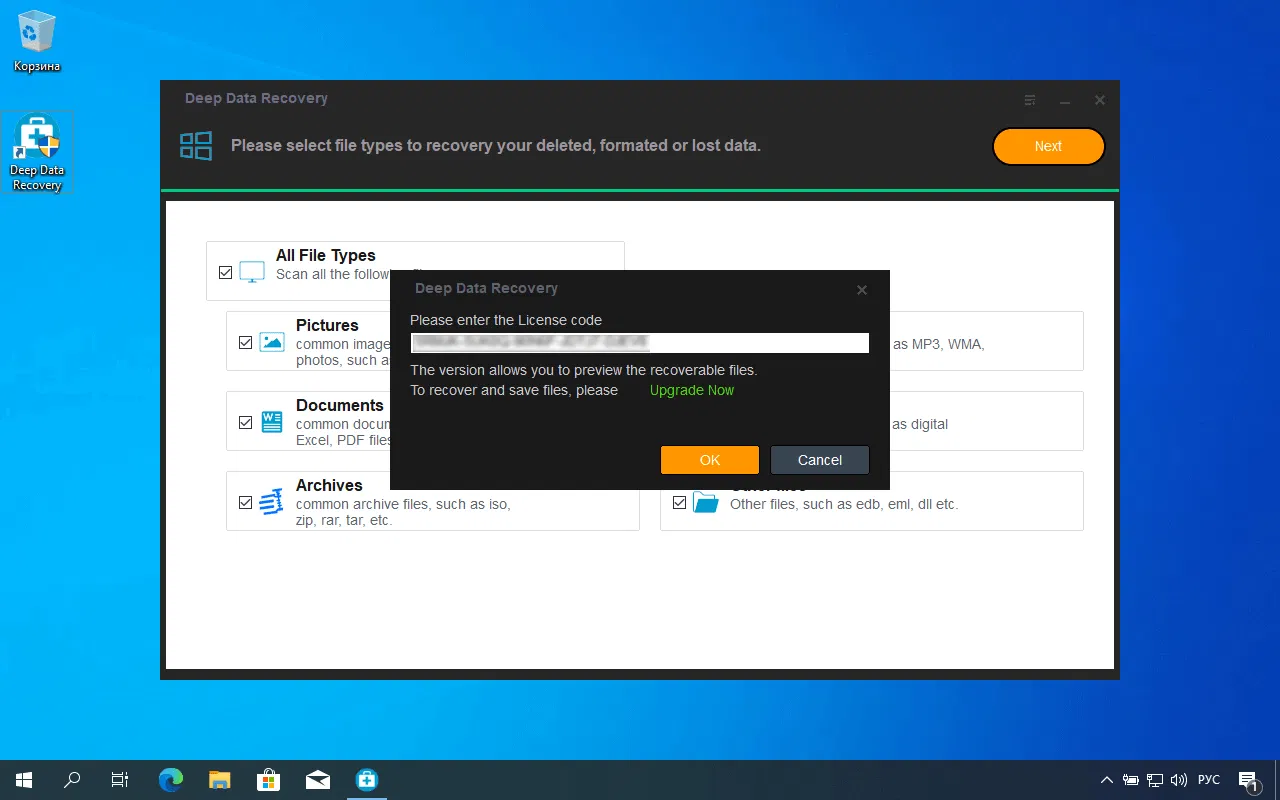Viewport: 1280px width, 800px height.
Task: Open the Deep Data Recovery hamburger menu
Action: click(1030, 100)
